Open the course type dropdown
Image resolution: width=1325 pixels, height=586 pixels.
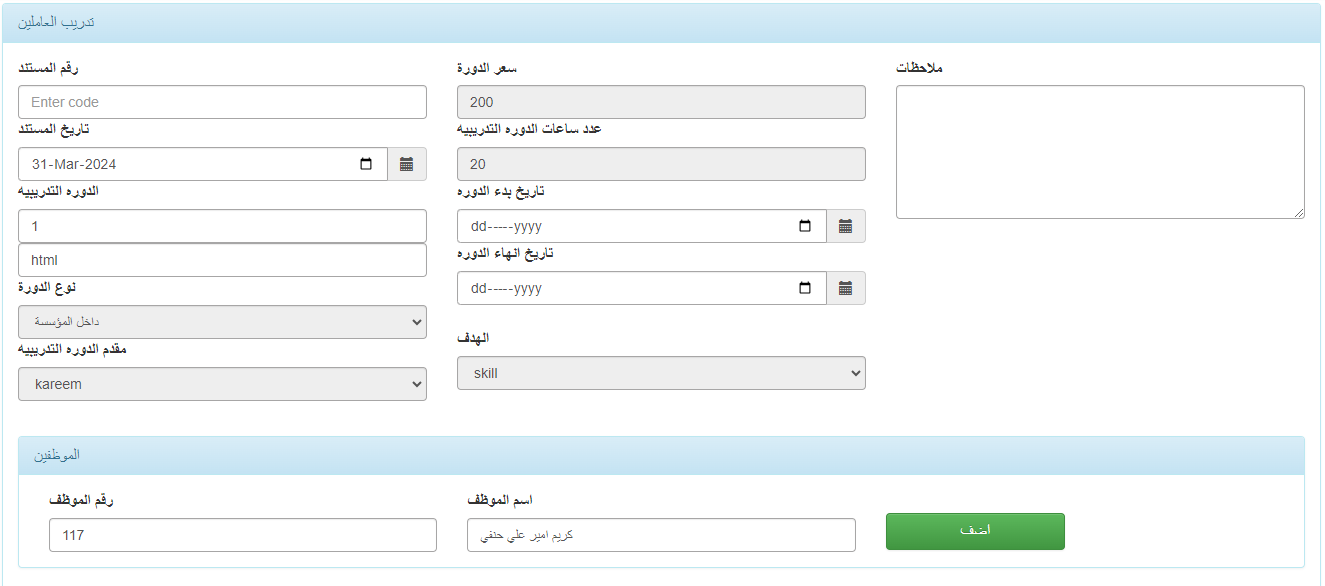click(x=222, y=322)
